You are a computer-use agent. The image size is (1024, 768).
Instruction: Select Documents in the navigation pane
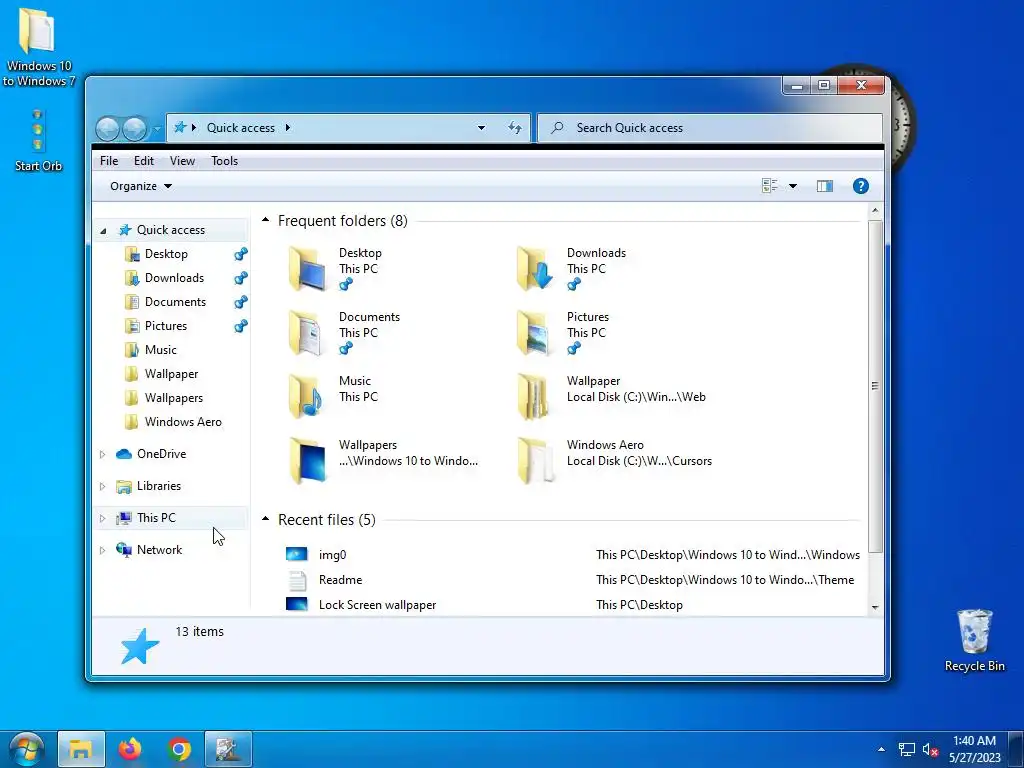tap(175, 302)
